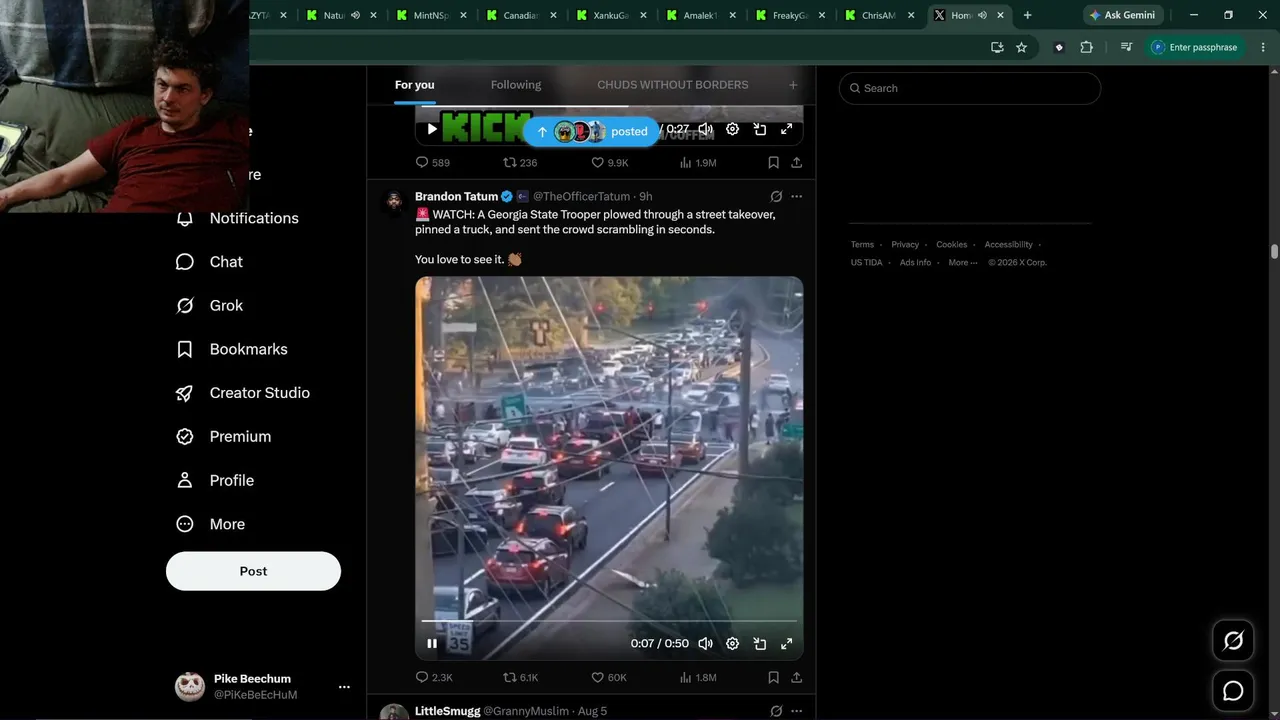
Task: Like the post with 9.9K likes
Action: point(609,162)
